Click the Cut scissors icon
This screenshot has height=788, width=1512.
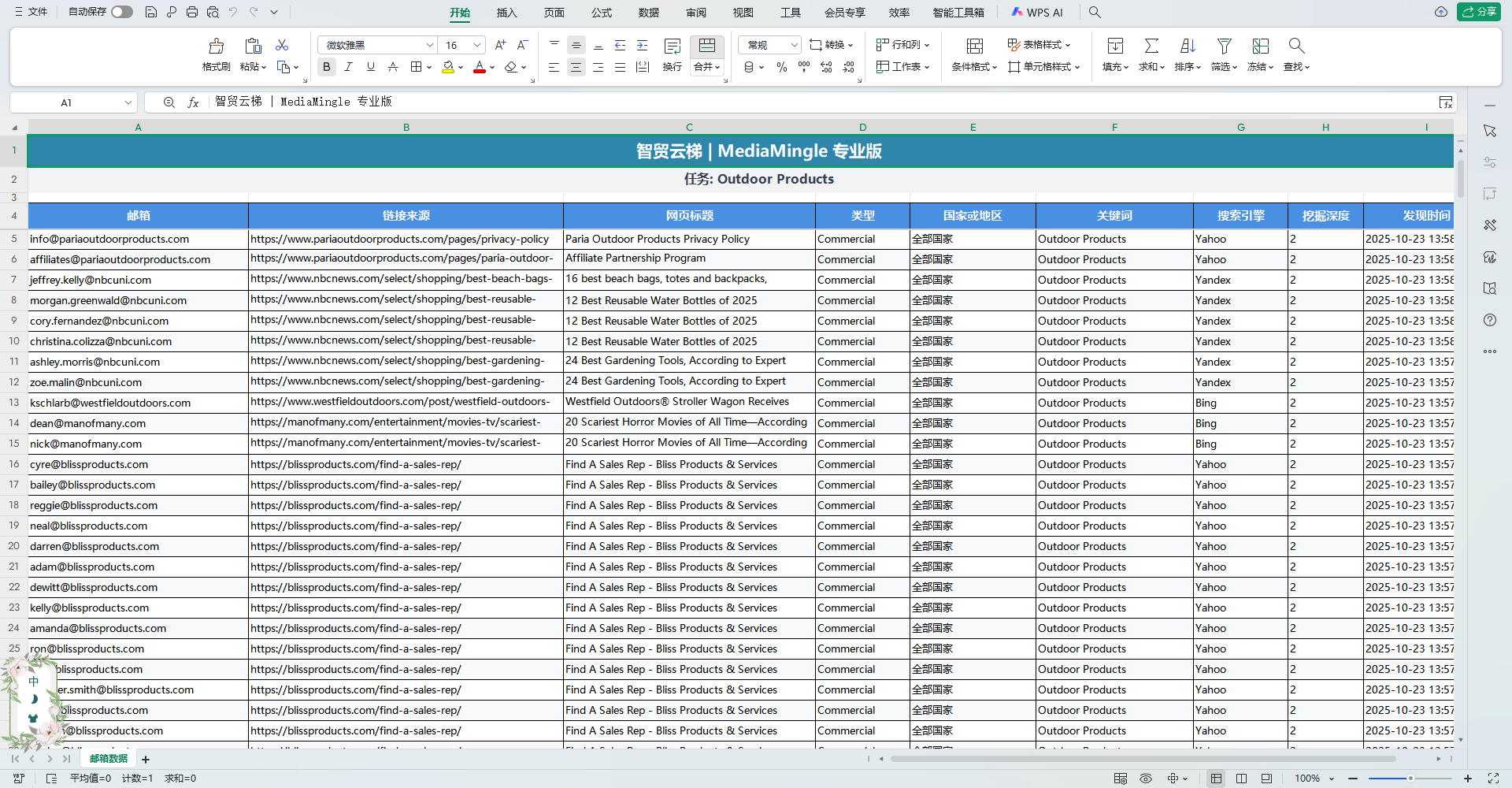(x=282, y=45)
